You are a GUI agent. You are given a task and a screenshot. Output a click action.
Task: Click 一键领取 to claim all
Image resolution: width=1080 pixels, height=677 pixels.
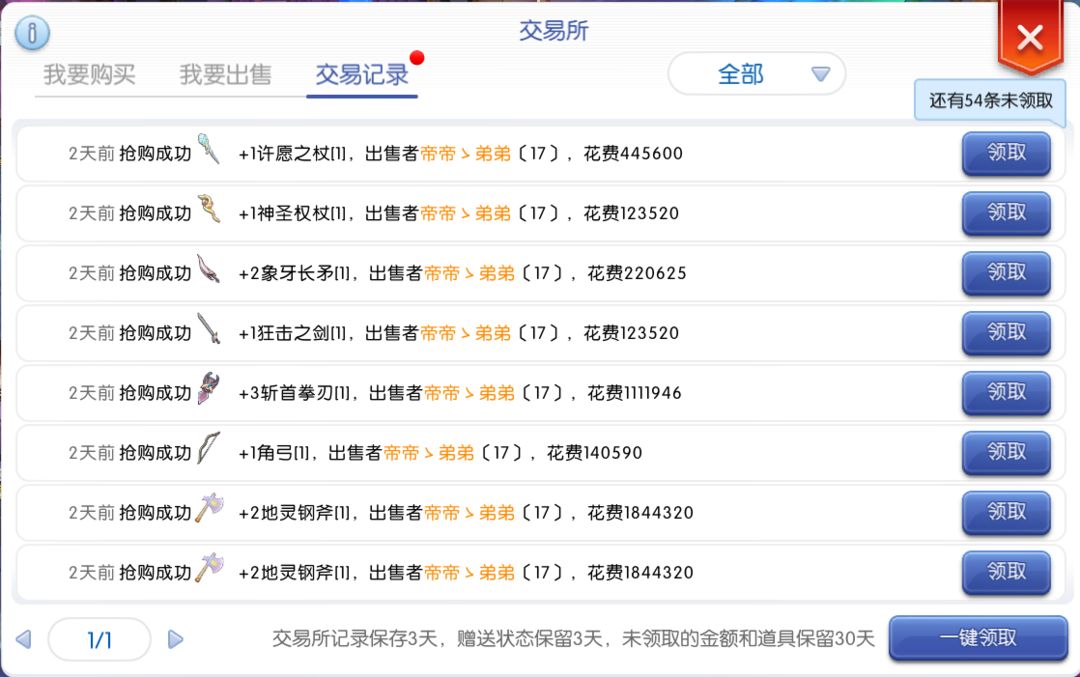(978, 638)
